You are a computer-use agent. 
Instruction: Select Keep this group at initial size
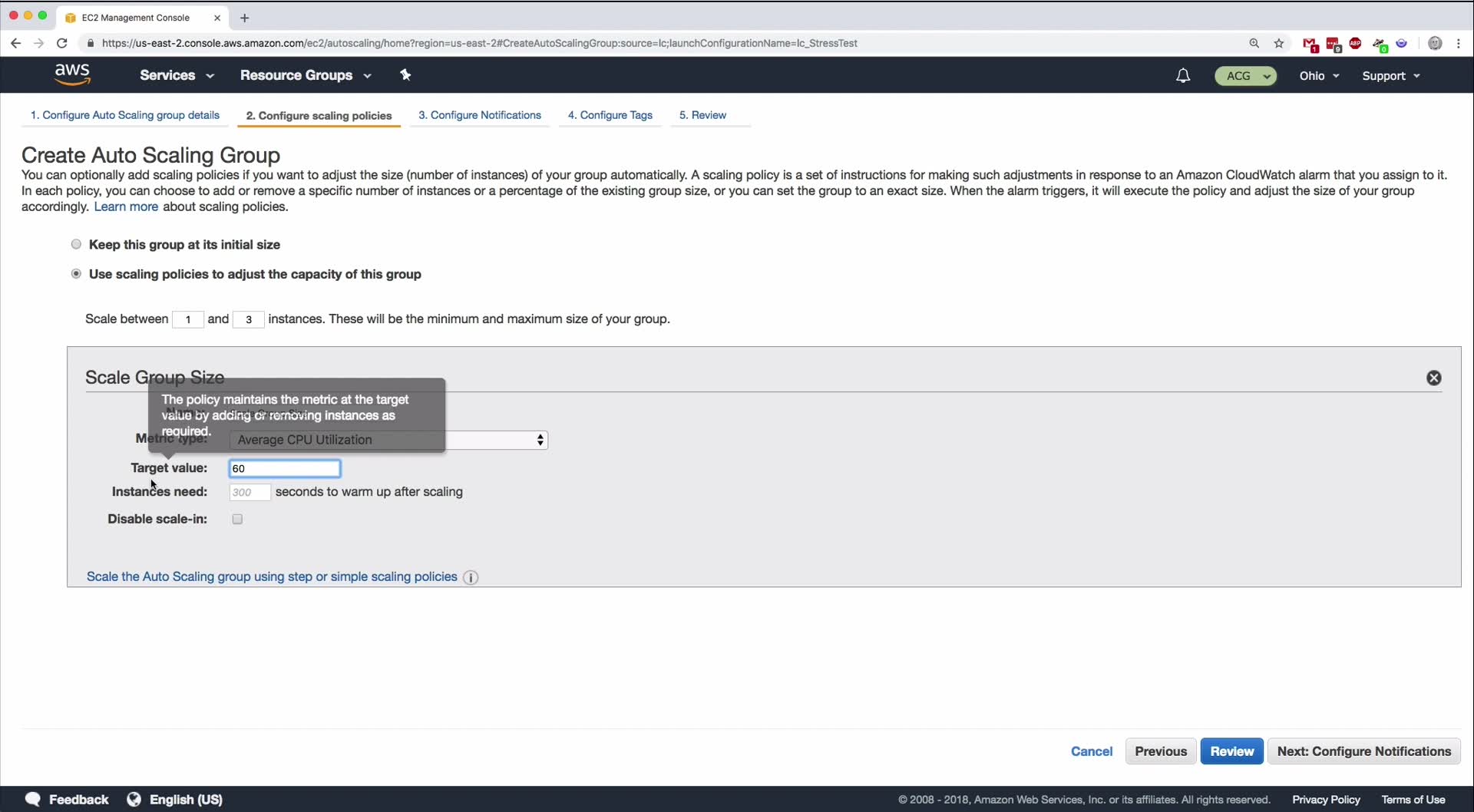click(76, 244)
